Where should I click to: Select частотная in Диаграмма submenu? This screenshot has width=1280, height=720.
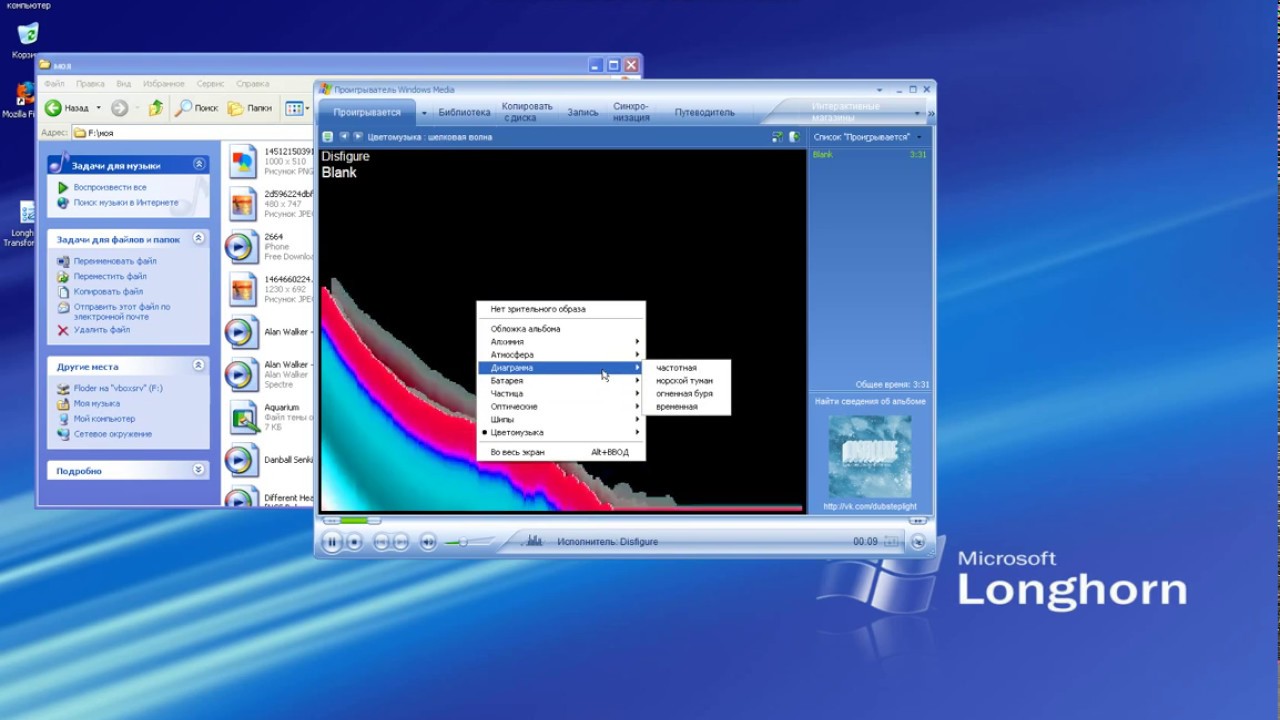click(x=687, y=368)
